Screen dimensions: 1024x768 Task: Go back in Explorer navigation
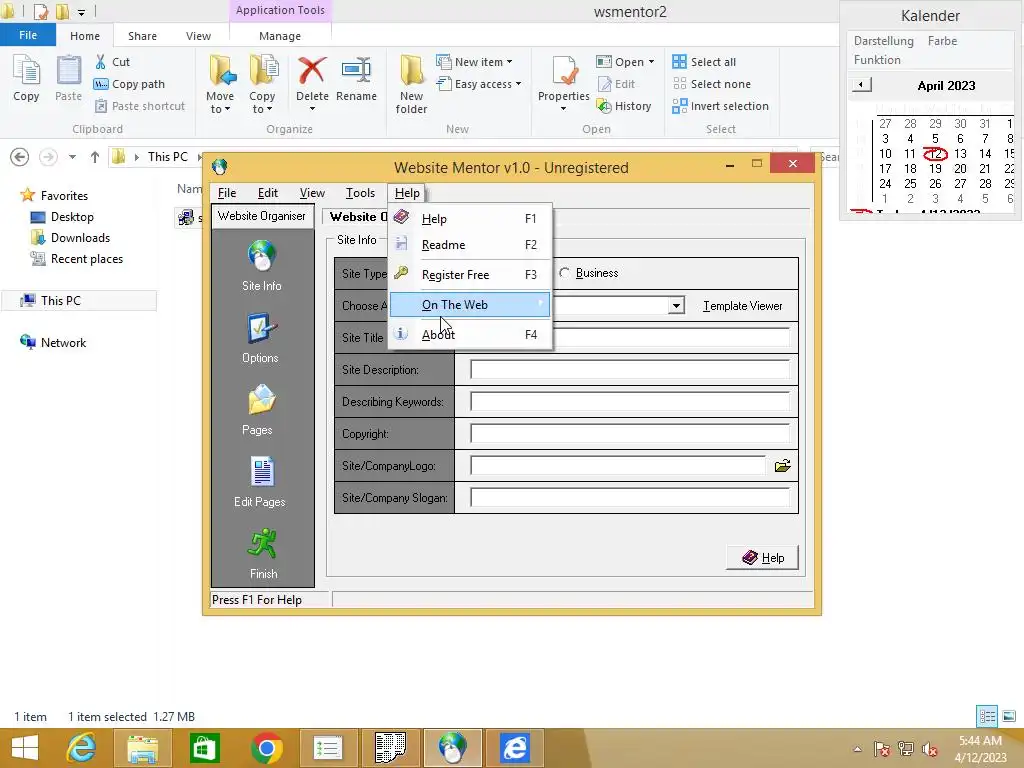20,157
